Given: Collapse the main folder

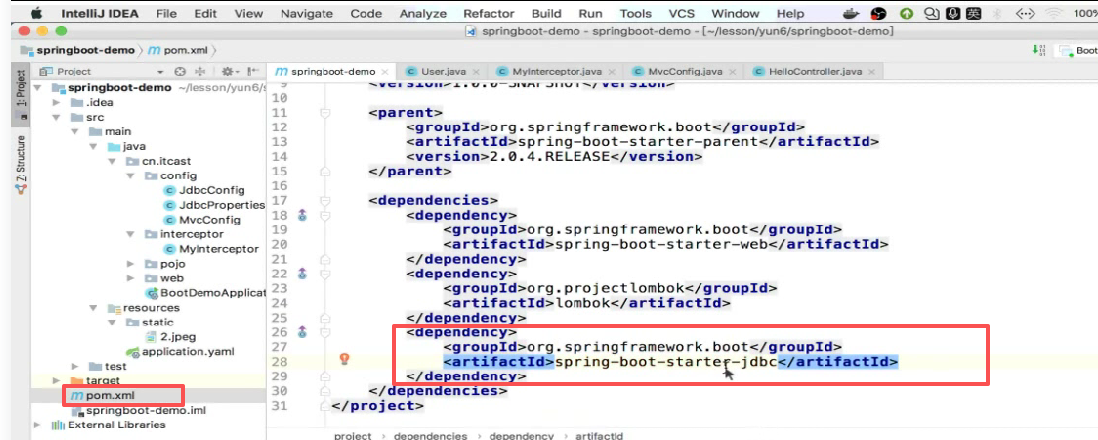Looking at the screenshot, I should [75, 132].
